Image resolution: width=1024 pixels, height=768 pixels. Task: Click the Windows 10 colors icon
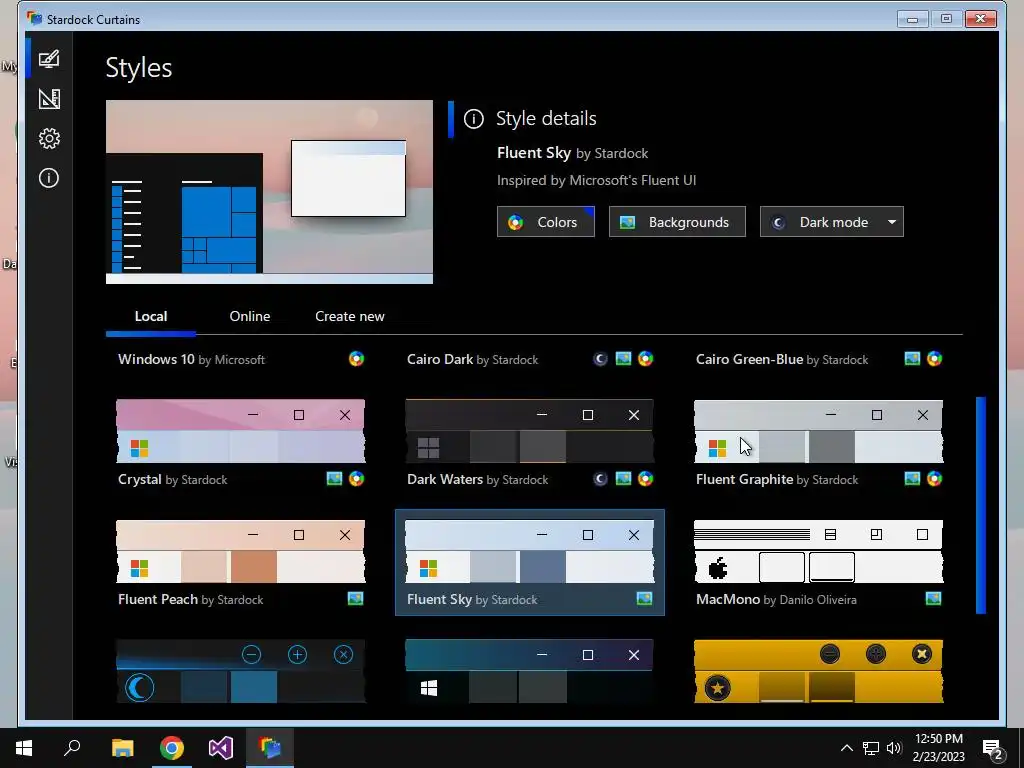point(356,359)
